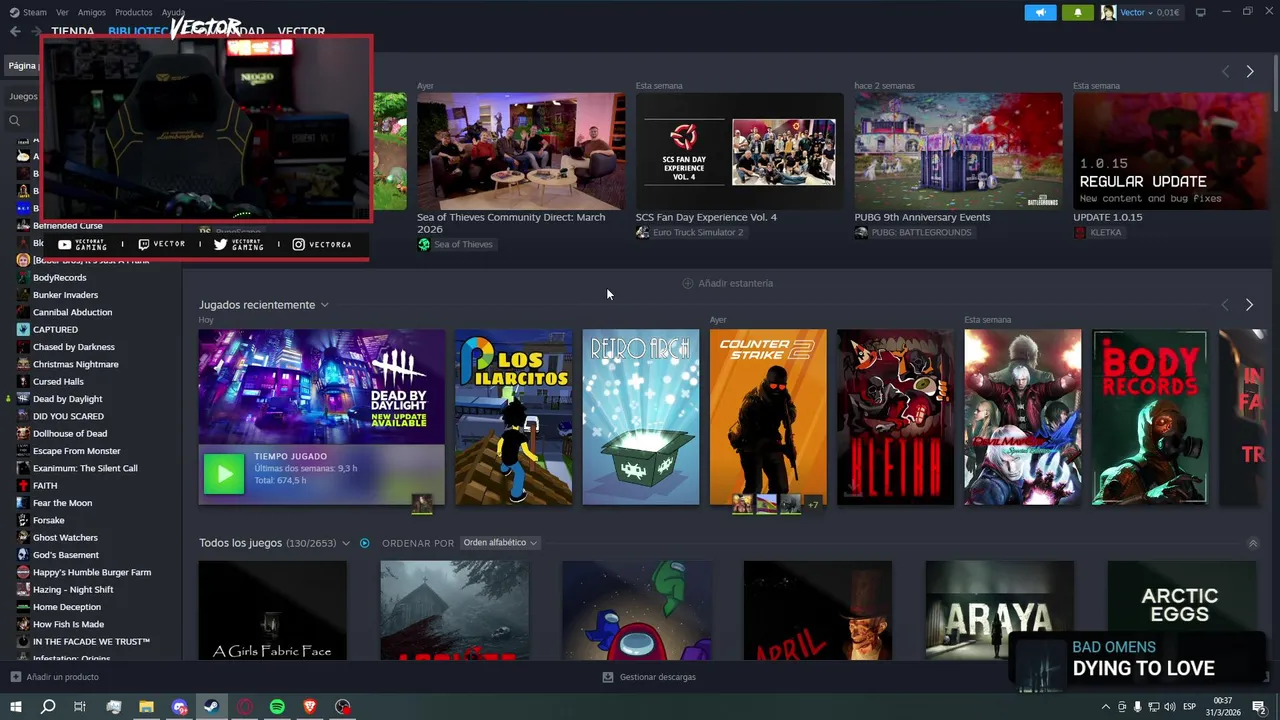Open Arctic Eggs game tile
Screen dimensions: 1280x720
coord(1181,610)
